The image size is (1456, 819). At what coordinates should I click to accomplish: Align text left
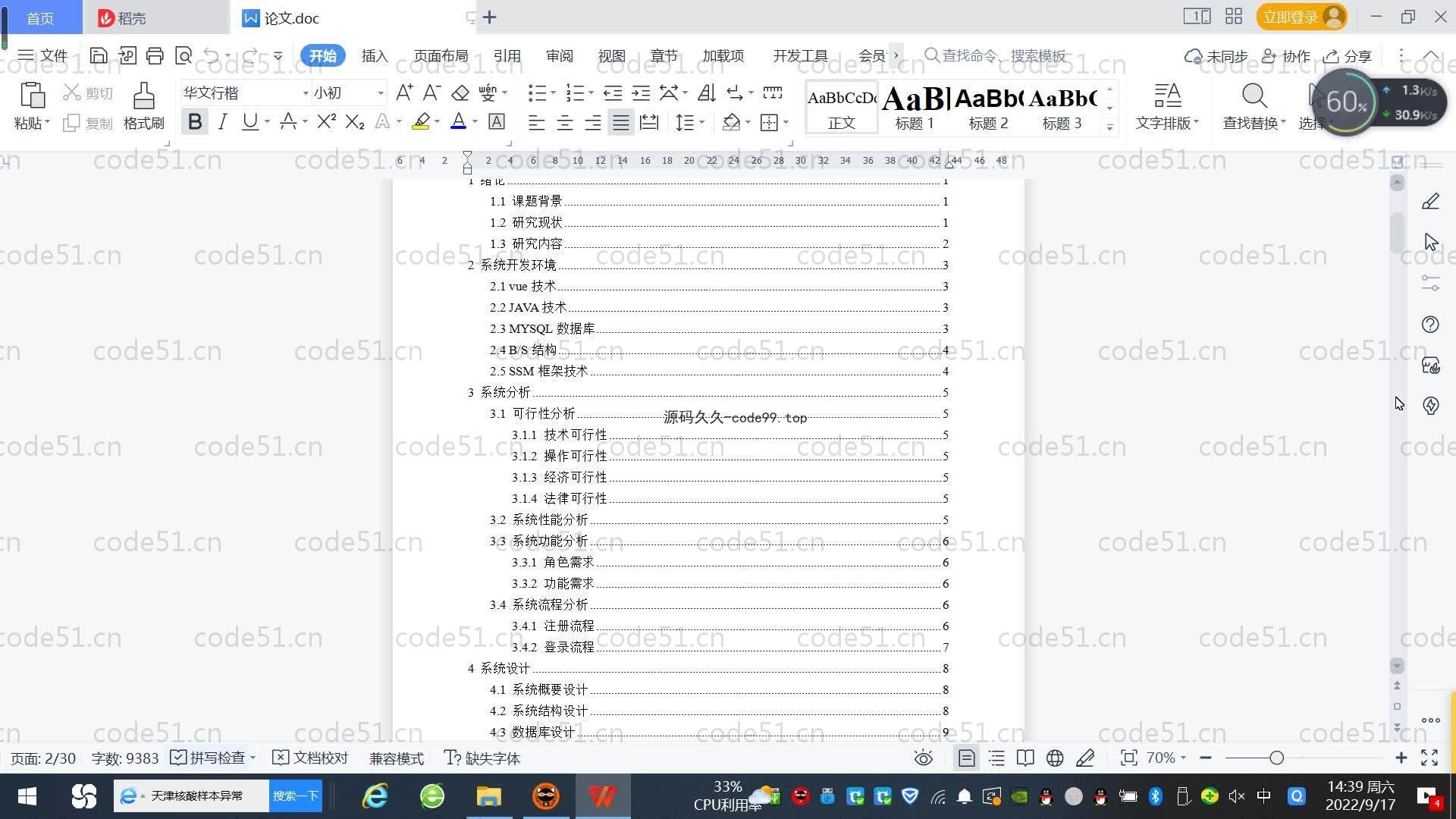coord(537,122)
